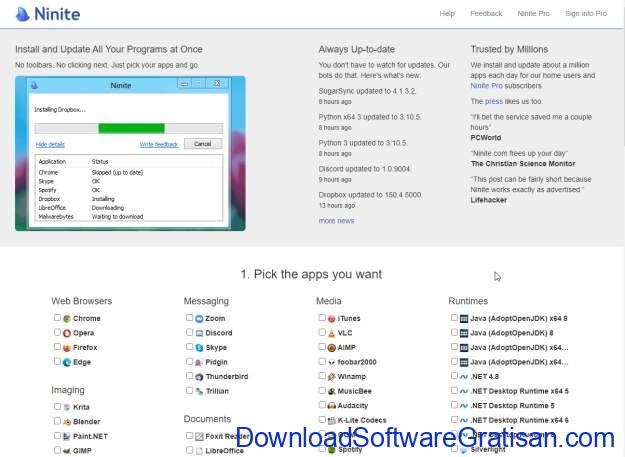
Task: Tick the Krita checkbox
Action: click(x=57, y=406)
